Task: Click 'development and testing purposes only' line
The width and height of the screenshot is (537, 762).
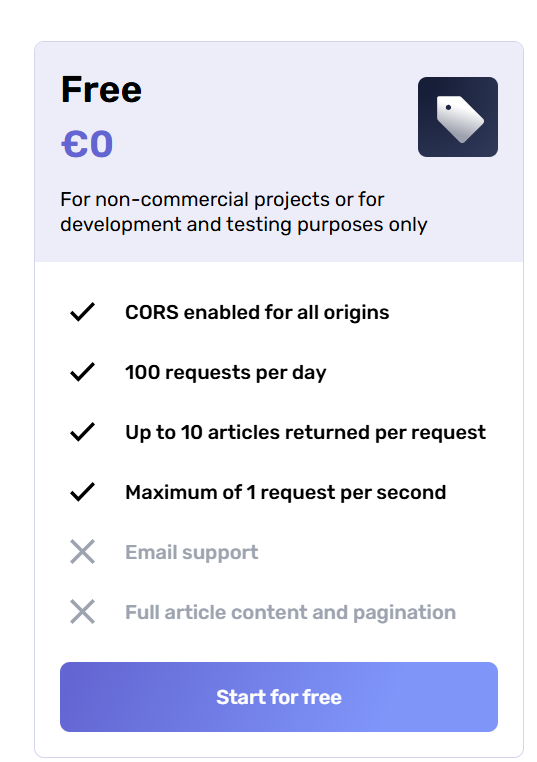Action: click(243, 225)
